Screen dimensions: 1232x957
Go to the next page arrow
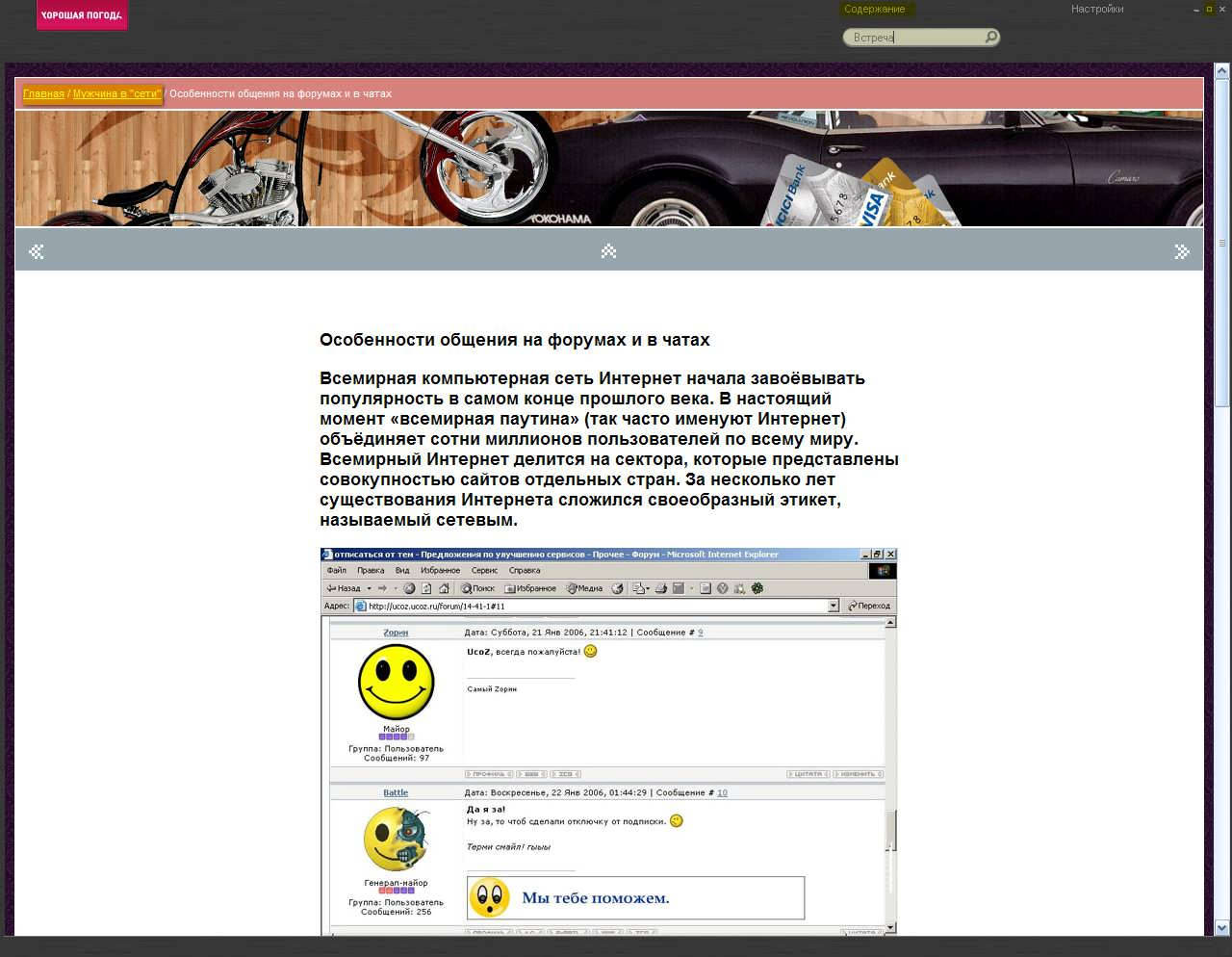click(x=1182, y=251)
